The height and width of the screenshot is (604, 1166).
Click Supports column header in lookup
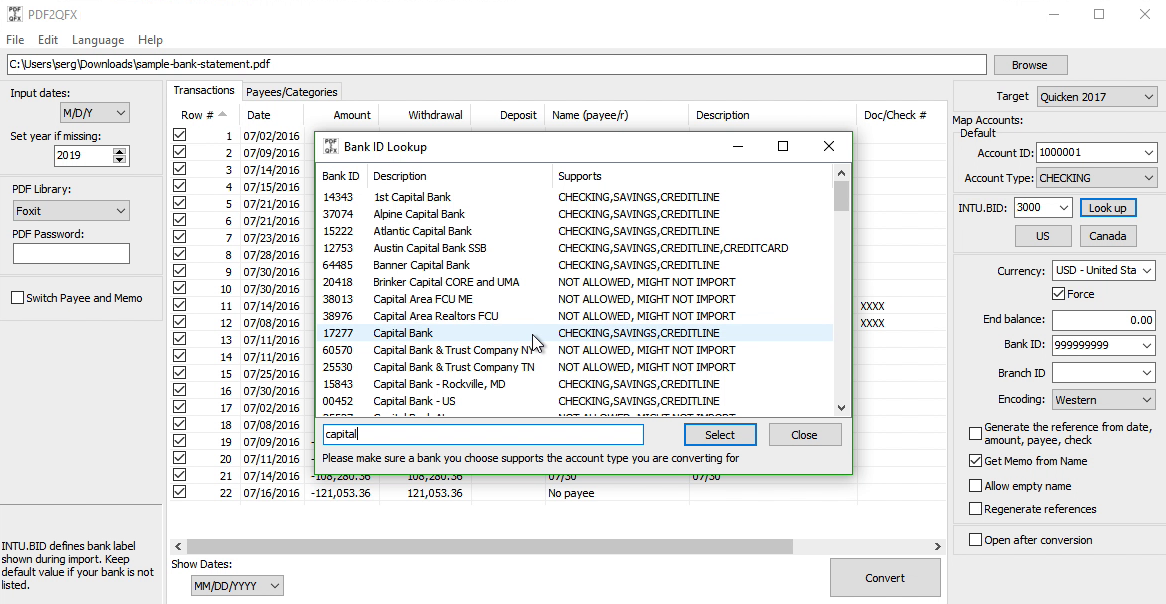[693, 176]
